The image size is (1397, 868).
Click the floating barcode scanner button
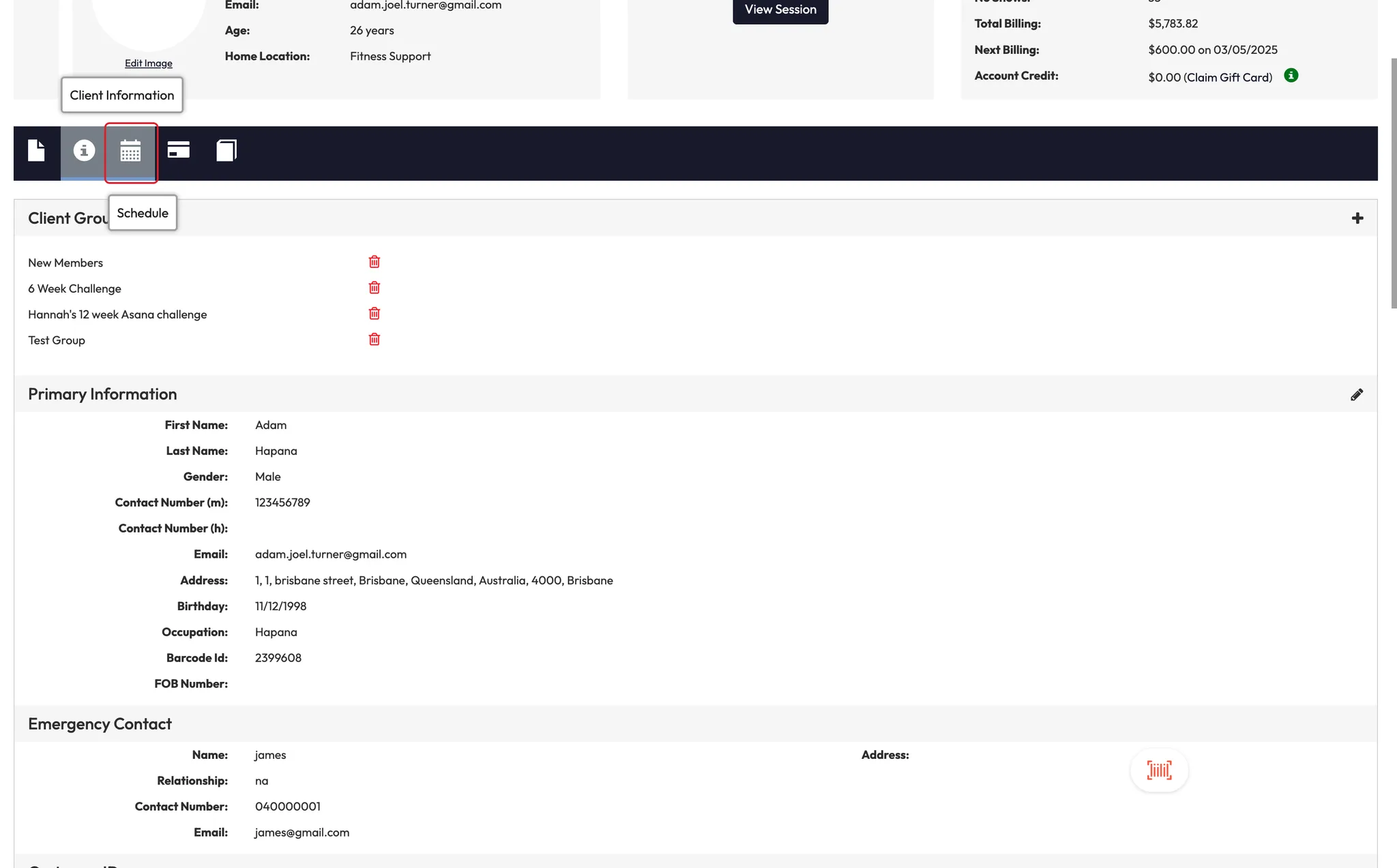[1159, 770]
